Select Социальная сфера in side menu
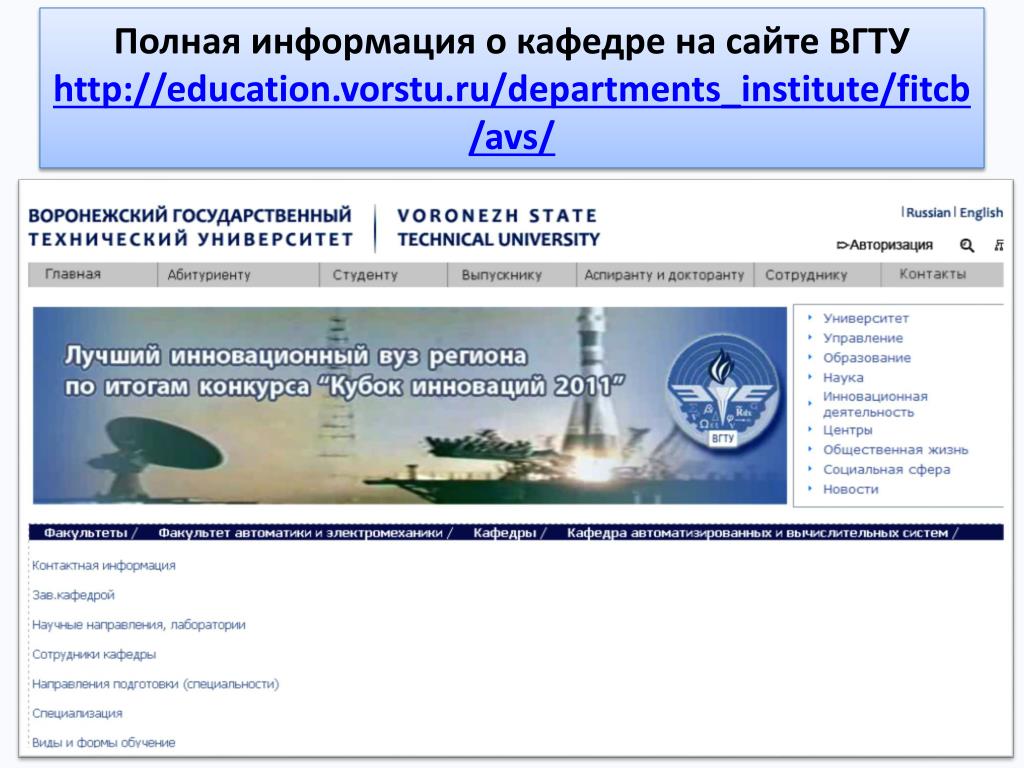 [x=886, y=469]
